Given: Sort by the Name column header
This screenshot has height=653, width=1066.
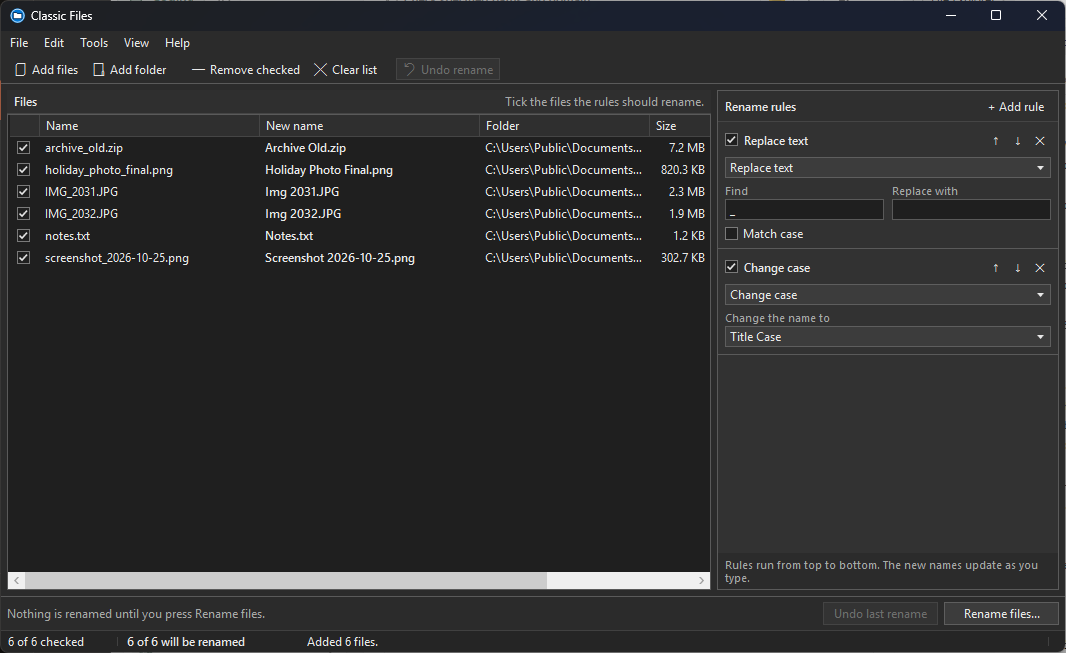Looking at the screenshot, I should tap(150, 126).
